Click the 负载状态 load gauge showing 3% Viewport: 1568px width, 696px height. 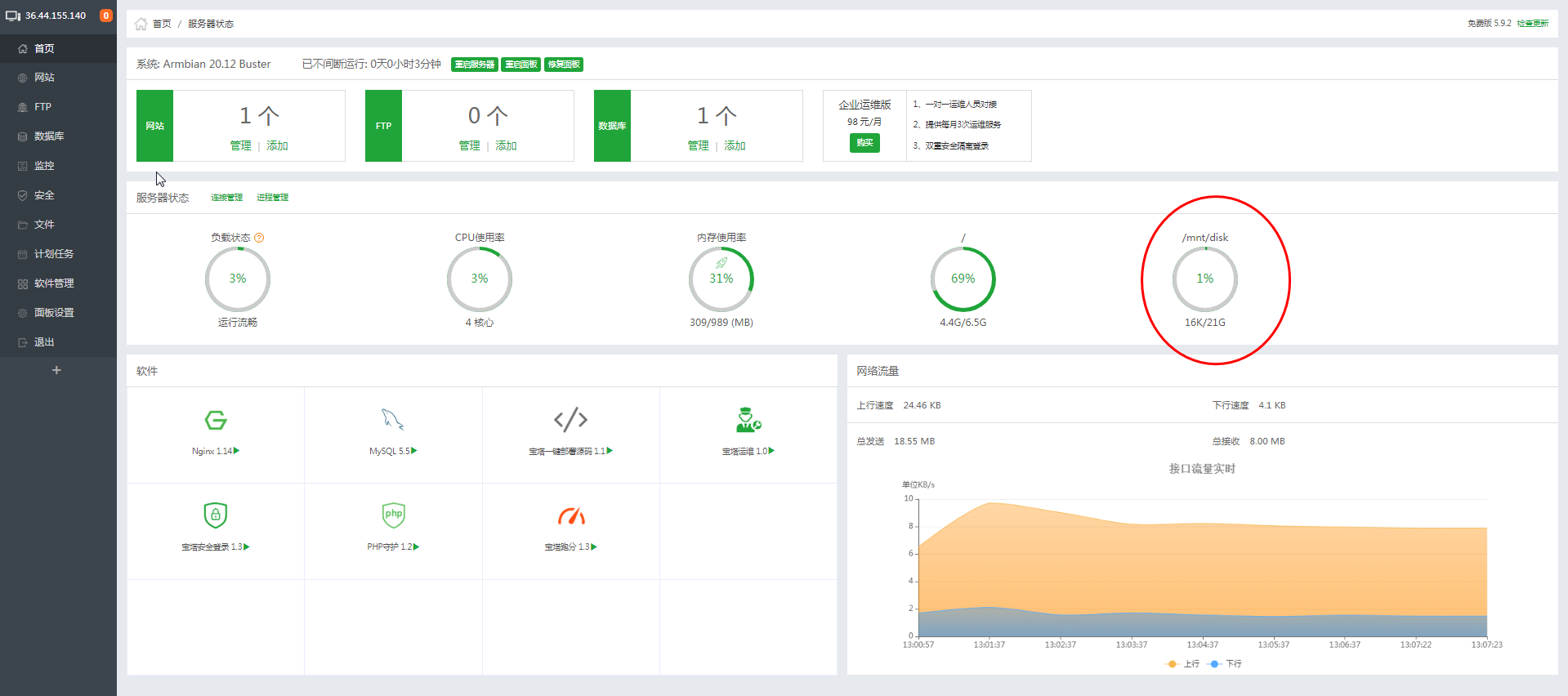pyautogui.click(x=238, y=279)
